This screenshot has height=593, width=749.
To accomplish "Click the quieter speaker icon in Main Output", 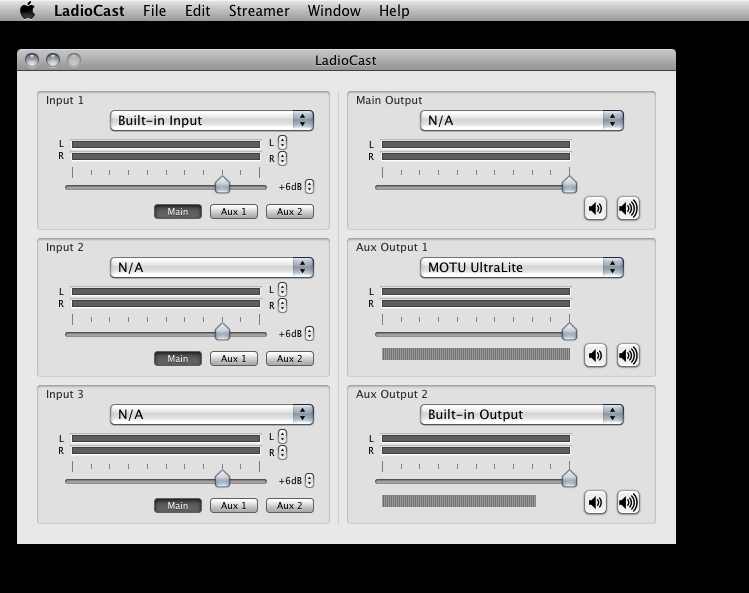I will click(595, 208).
